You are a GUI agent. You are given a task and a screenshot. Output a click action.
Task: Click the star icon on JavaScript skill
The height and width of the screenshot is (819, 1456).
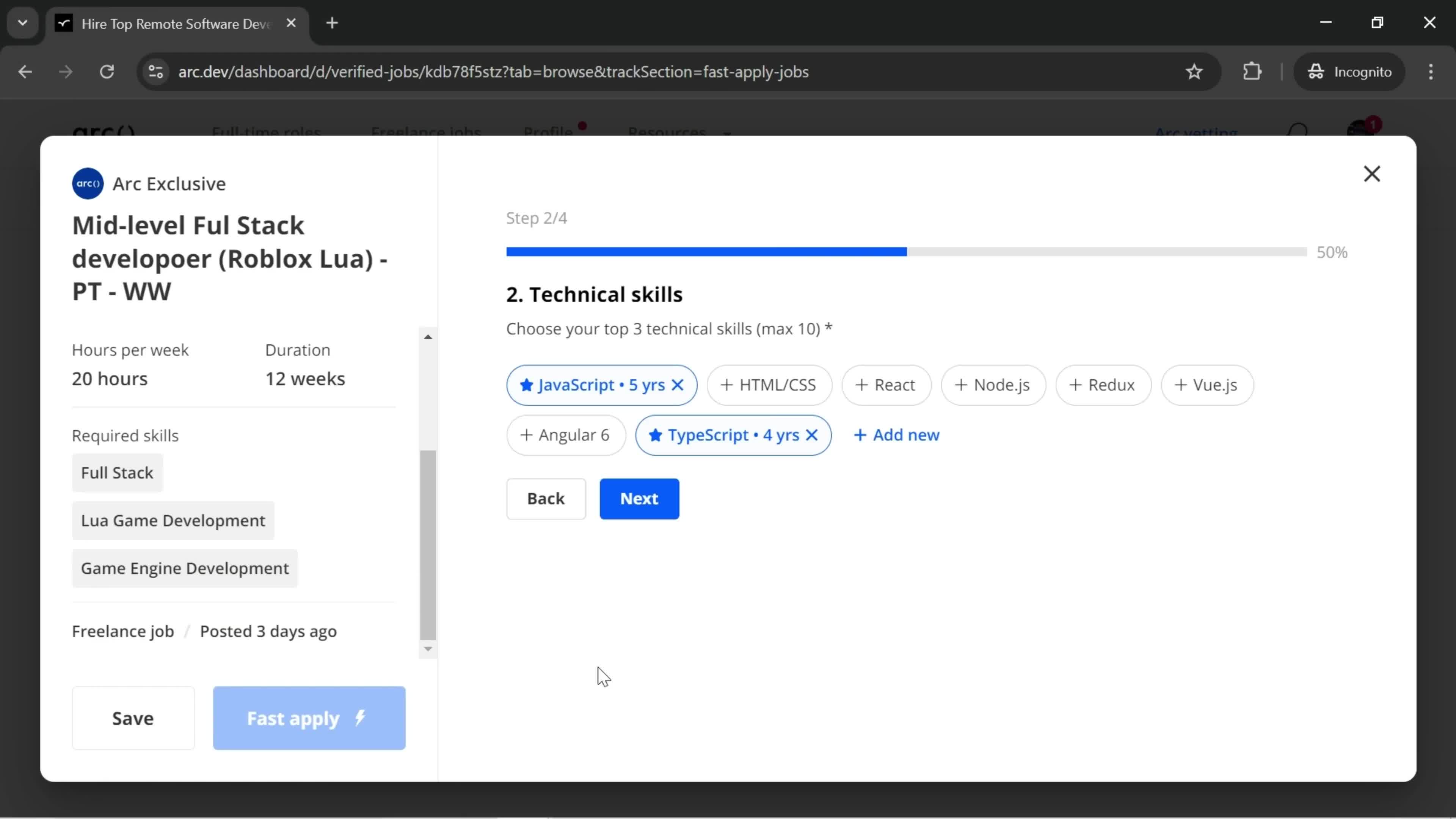527,385
